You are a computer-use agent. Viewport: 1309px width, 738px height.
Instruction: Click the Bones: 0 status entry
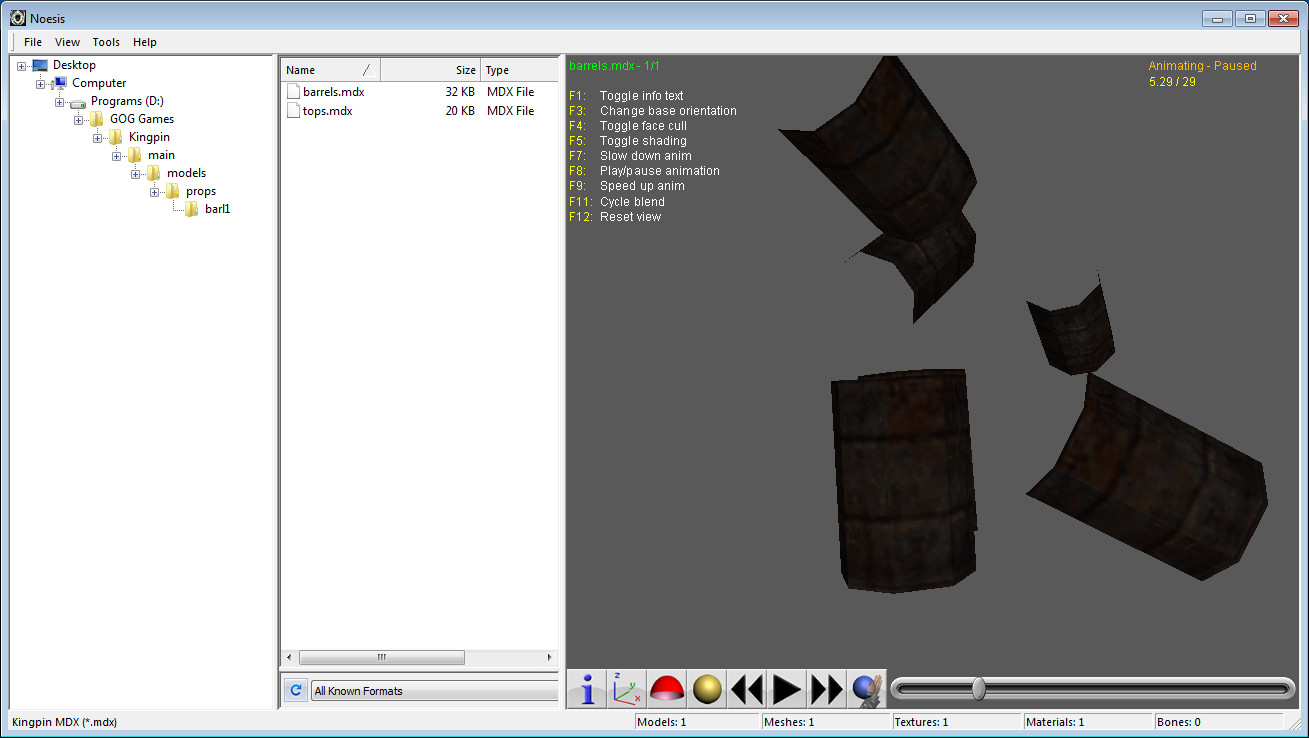pos(1178,722)
